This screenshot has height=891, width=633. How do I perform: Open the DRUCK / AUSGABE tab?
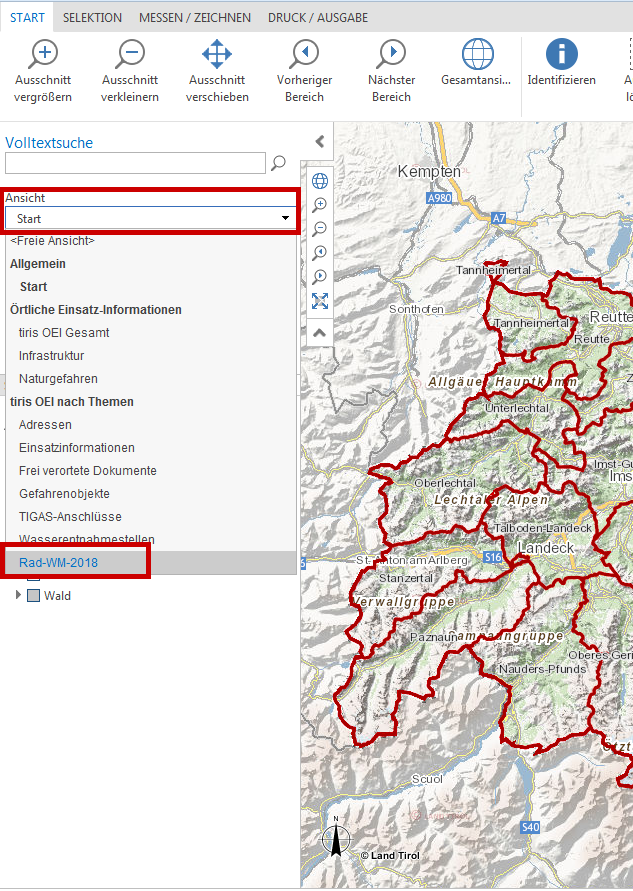coord(317,18)
